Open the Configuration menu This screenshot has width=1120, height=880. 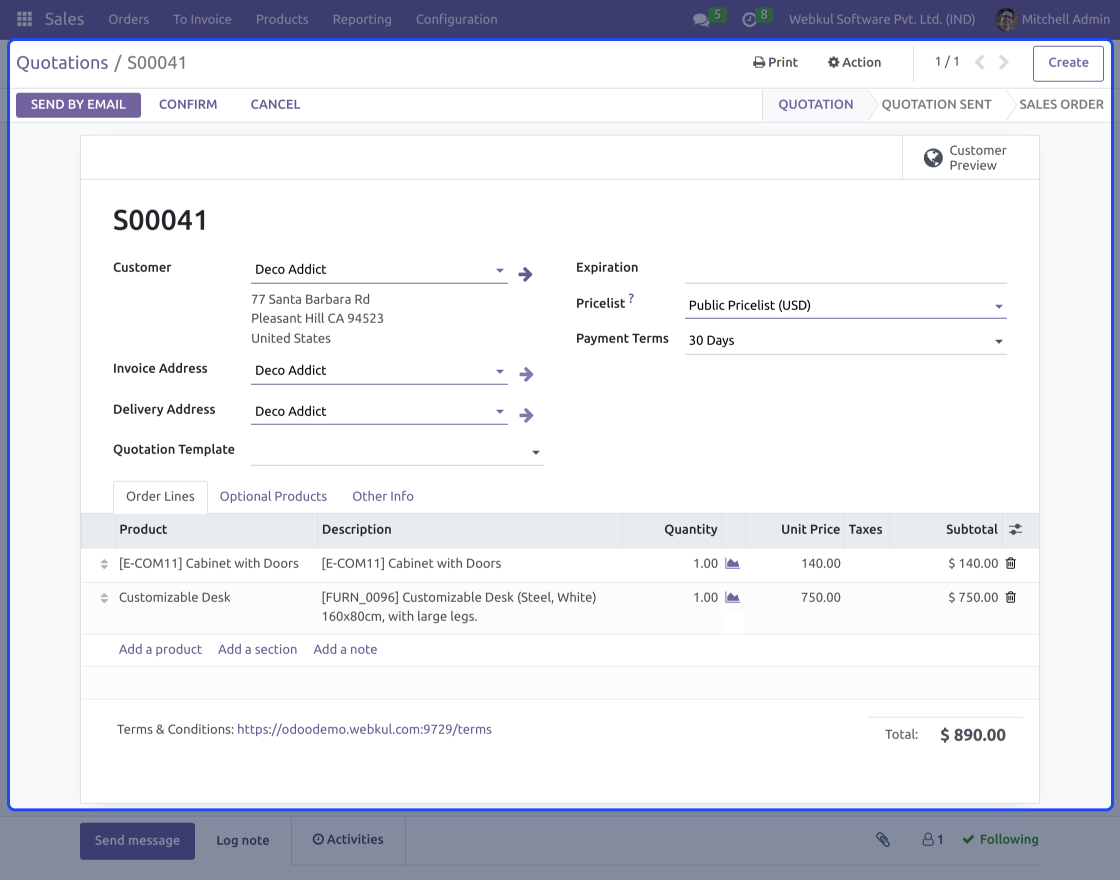(456, 19)
